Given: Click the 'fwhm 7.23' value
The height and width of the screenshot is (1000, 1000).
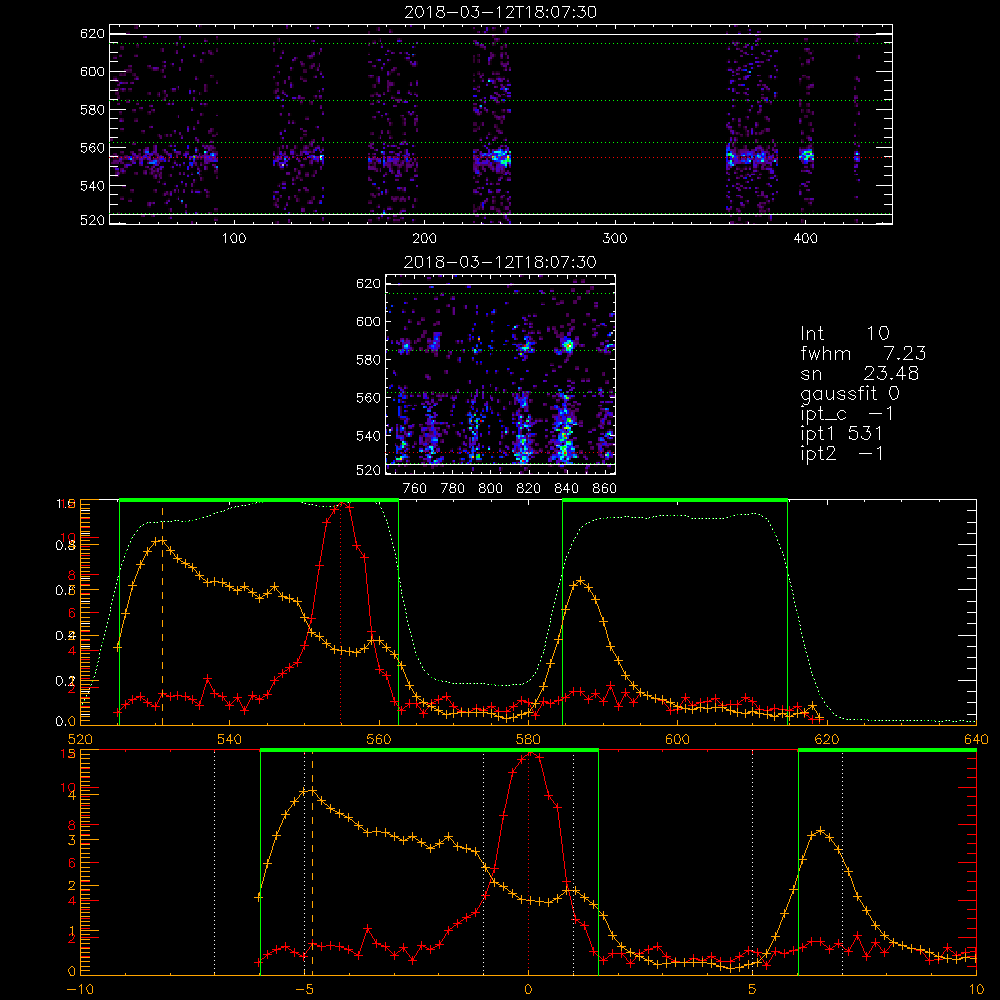Looking at the screenshot, I should [864, 353].
